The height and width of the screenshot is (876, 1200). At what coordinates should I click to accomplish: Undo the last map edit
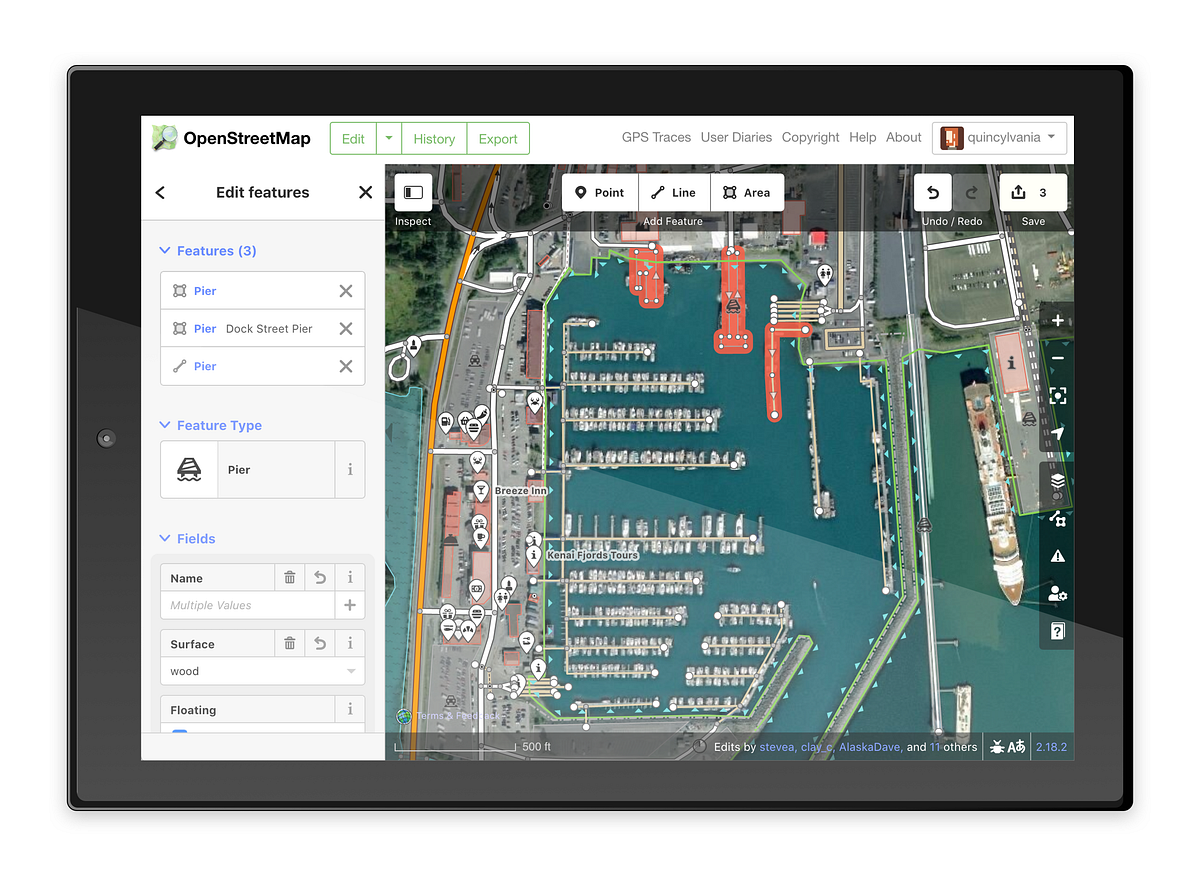(x=932, y=192)
